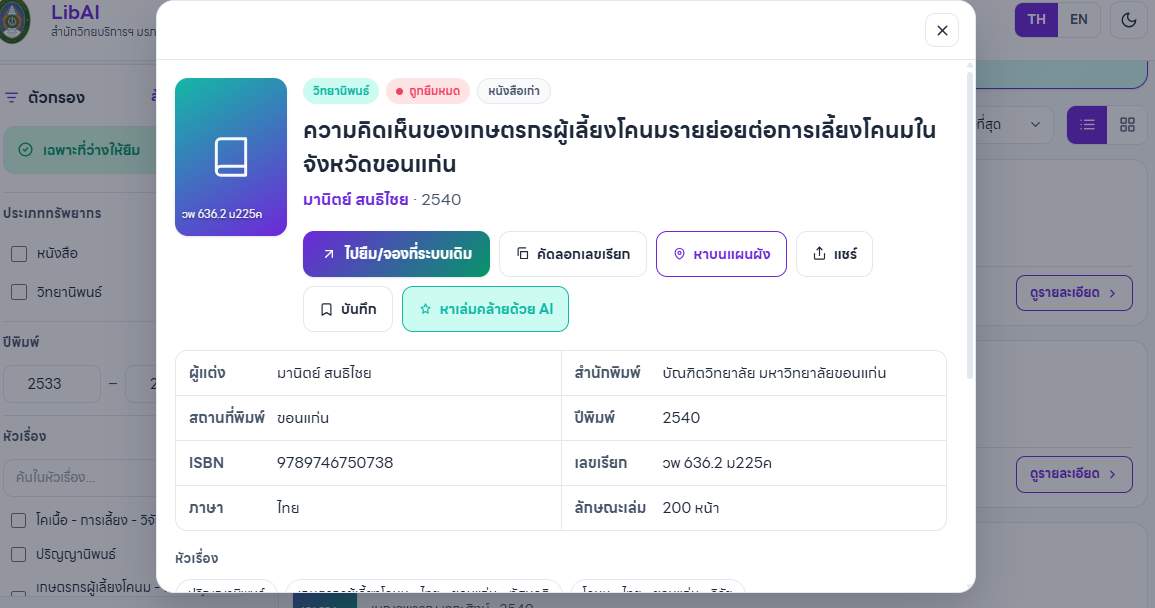Copy call number with copy icon
Image resolution: width=1155 pixels, height=608 pixels.
pos(572,254)
